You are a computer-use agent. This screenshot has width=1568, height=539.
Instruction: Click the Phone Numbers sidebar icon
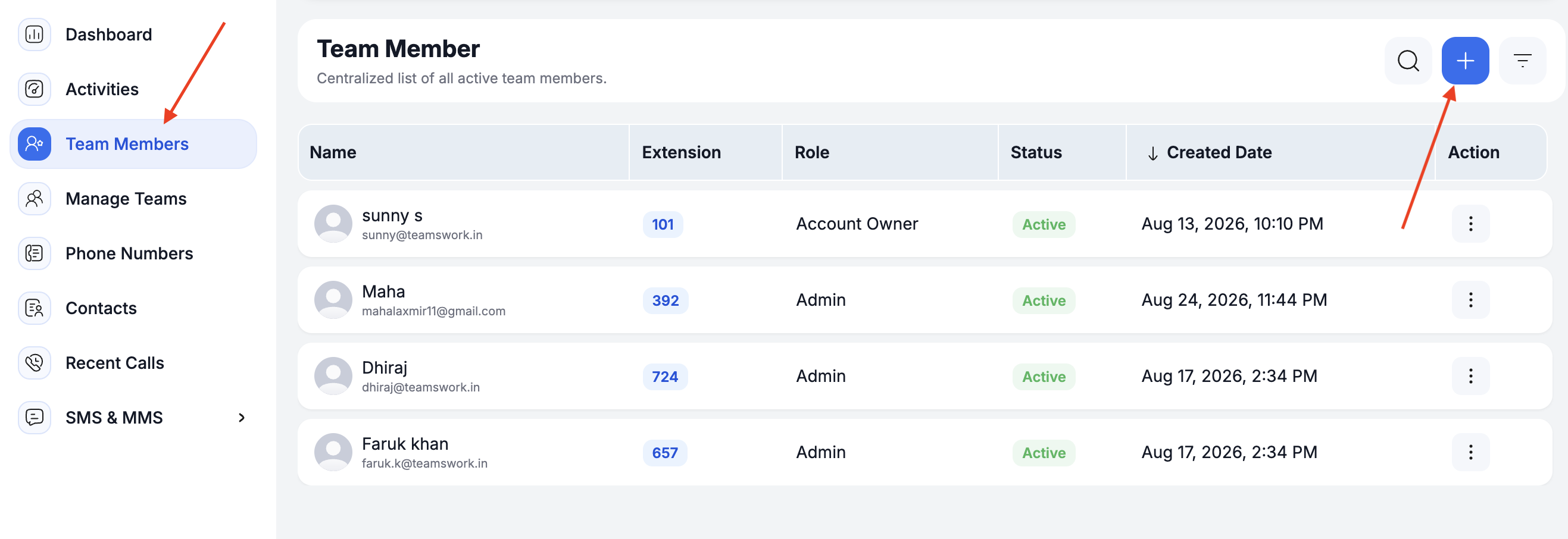point(35,253)
